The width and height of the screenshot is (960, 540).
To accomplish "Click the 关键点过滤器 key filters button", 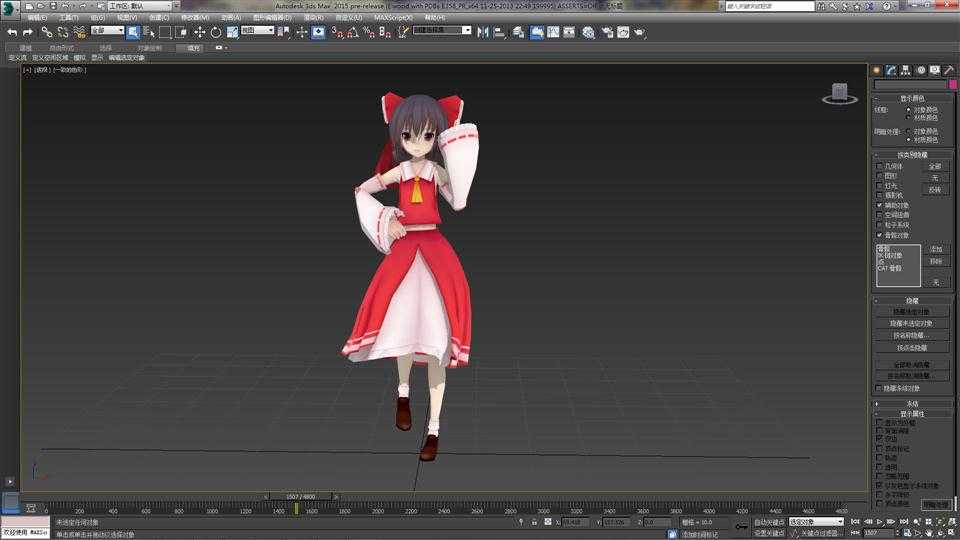I will [819, 533].
